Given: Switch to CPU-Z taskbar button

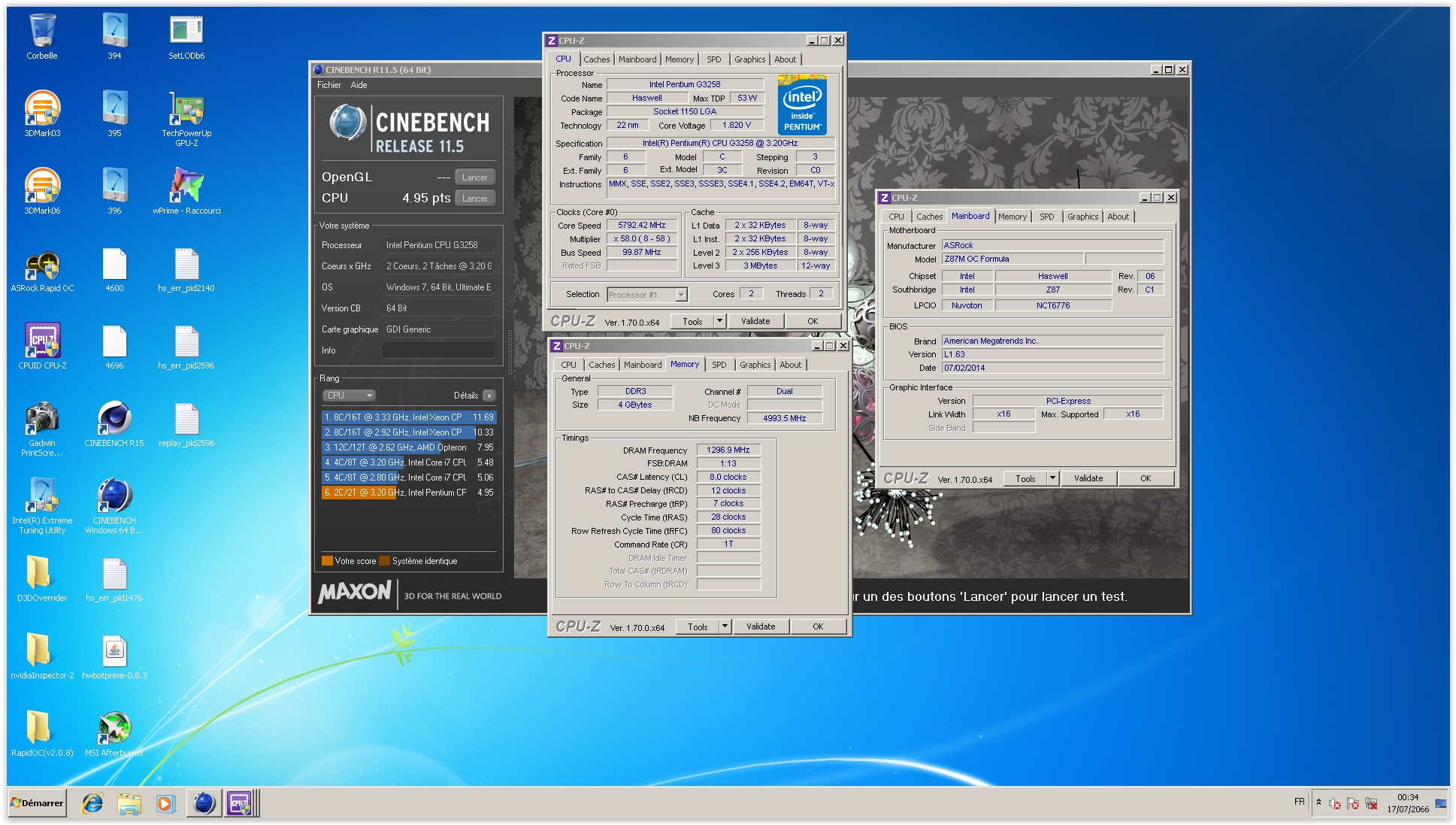Looking at the screenshot, I should 241,803.
